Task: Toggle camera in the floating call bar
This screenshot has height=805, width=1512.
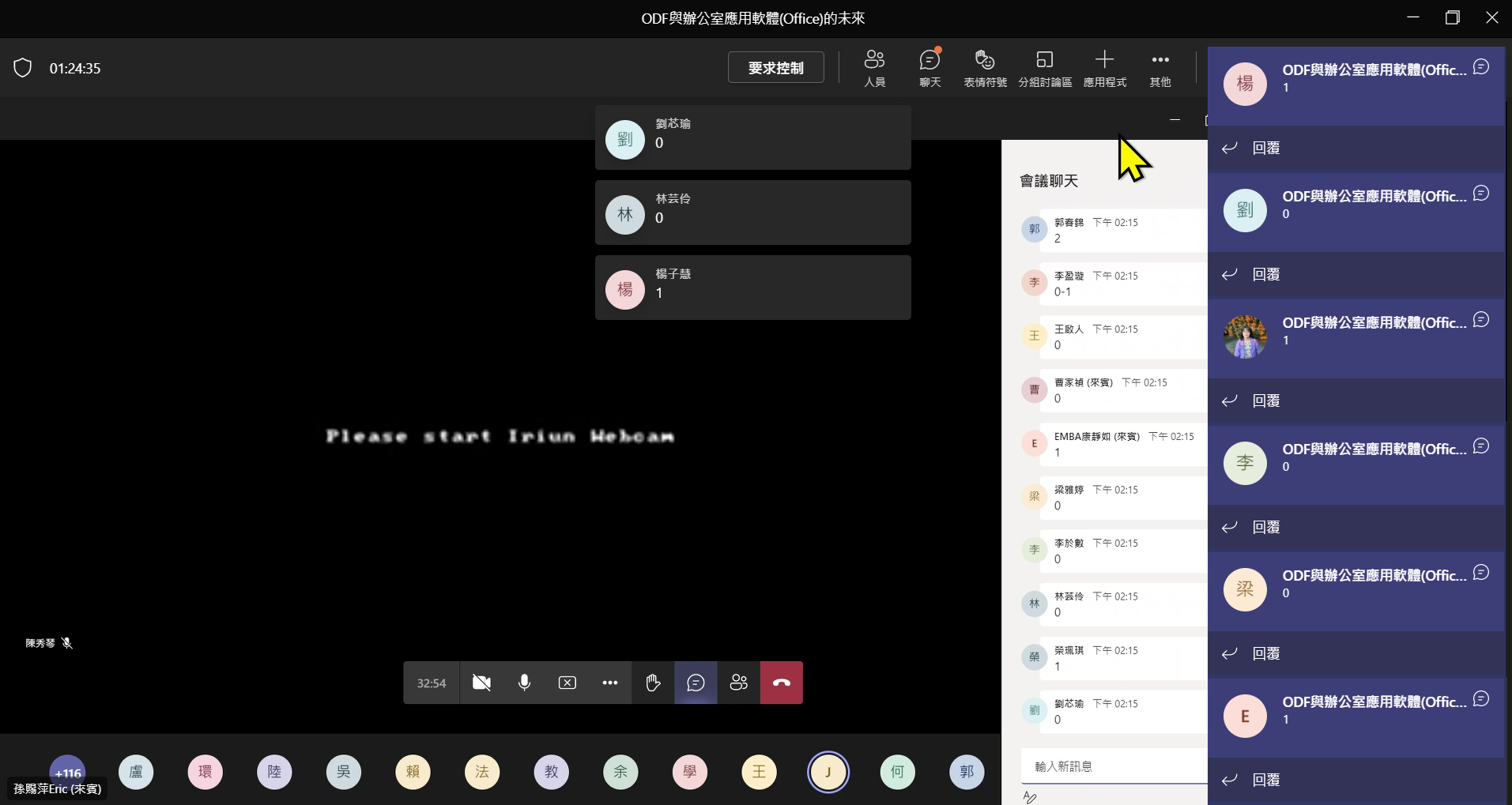Action: [481, 683]
